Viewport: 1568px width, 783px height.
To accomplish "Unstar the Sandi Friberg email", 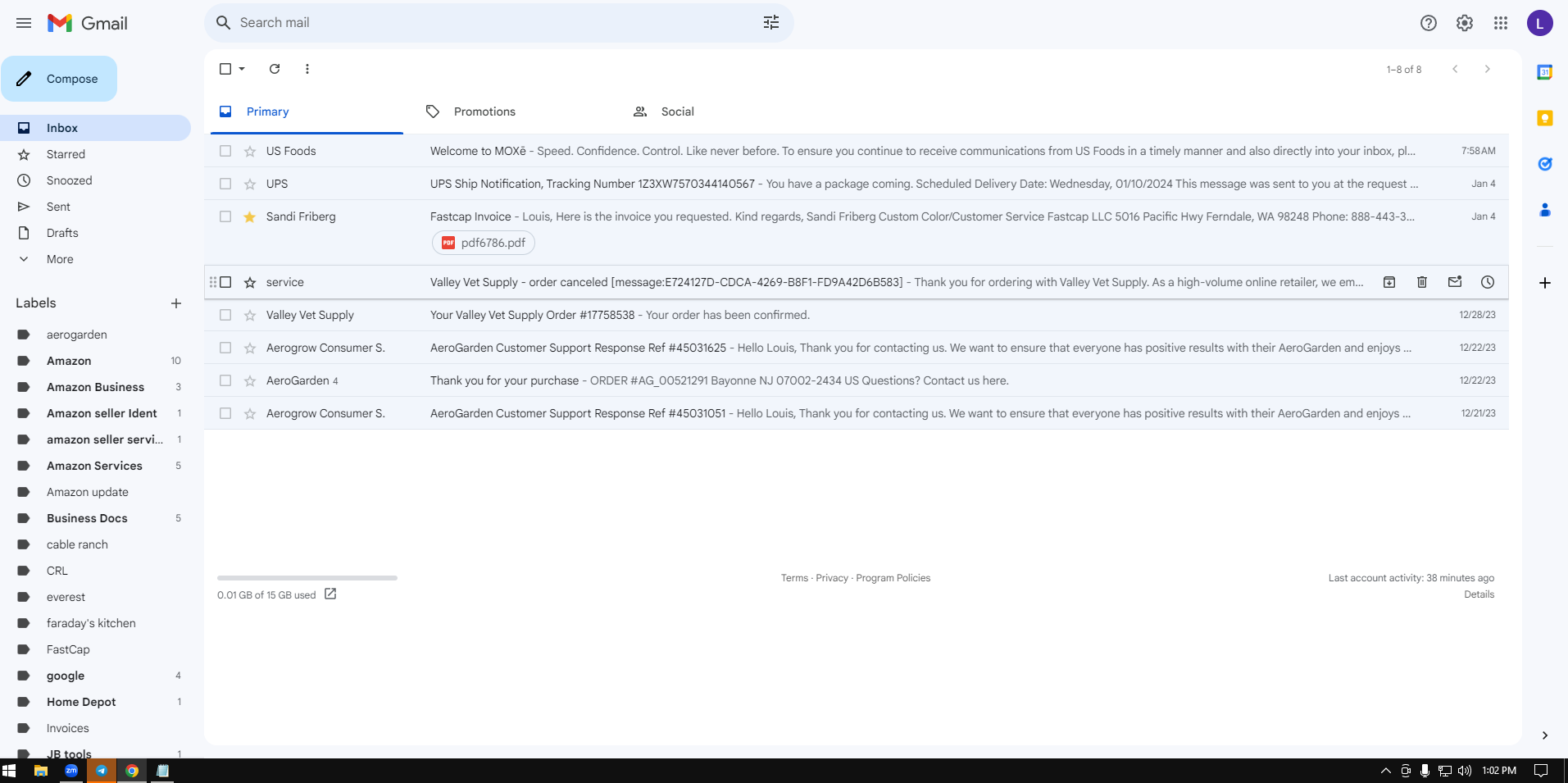I will coord(250,216).
